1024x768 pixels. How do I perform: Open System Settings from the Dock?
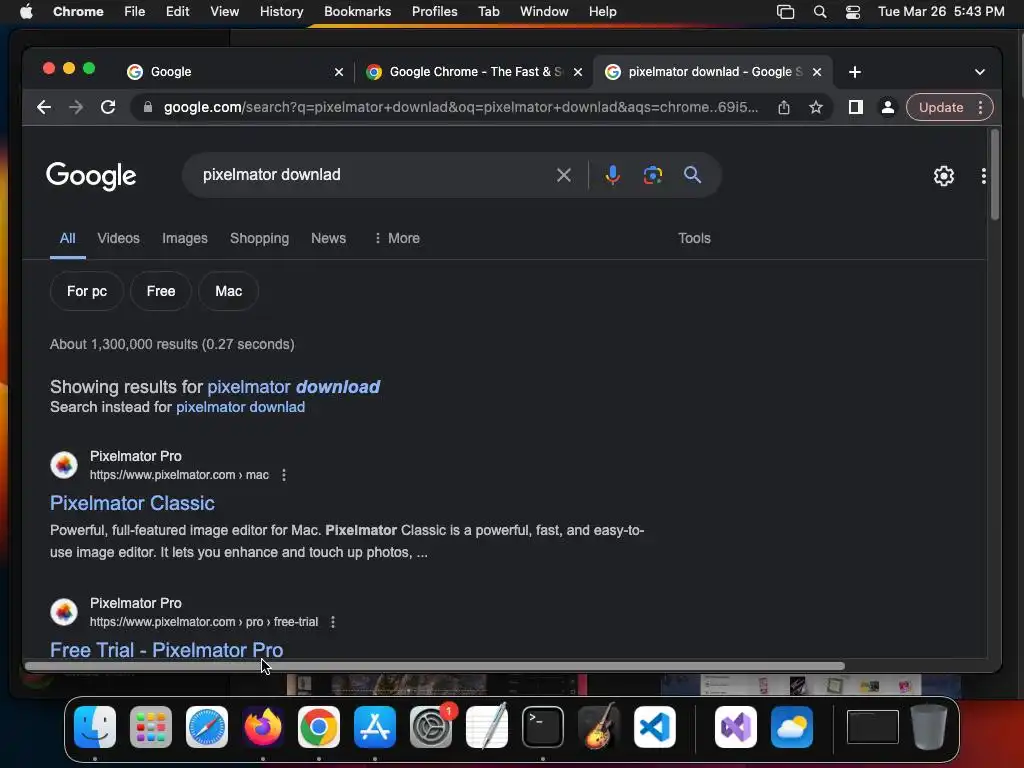click(x=431, y=726)
